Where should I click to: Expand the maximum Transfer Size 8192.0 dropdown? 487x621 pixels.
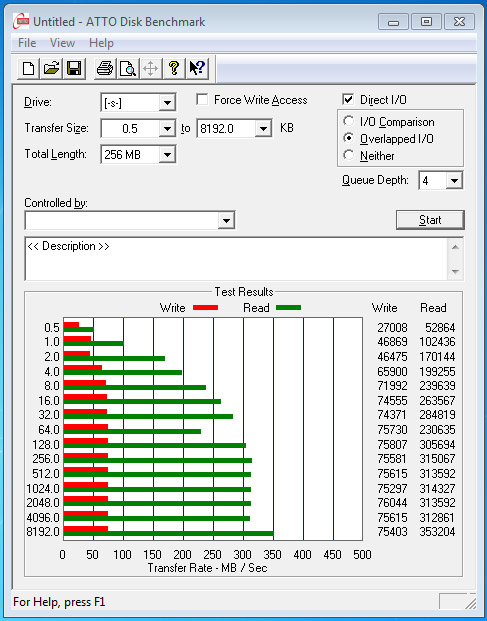(x=263, y=129)
